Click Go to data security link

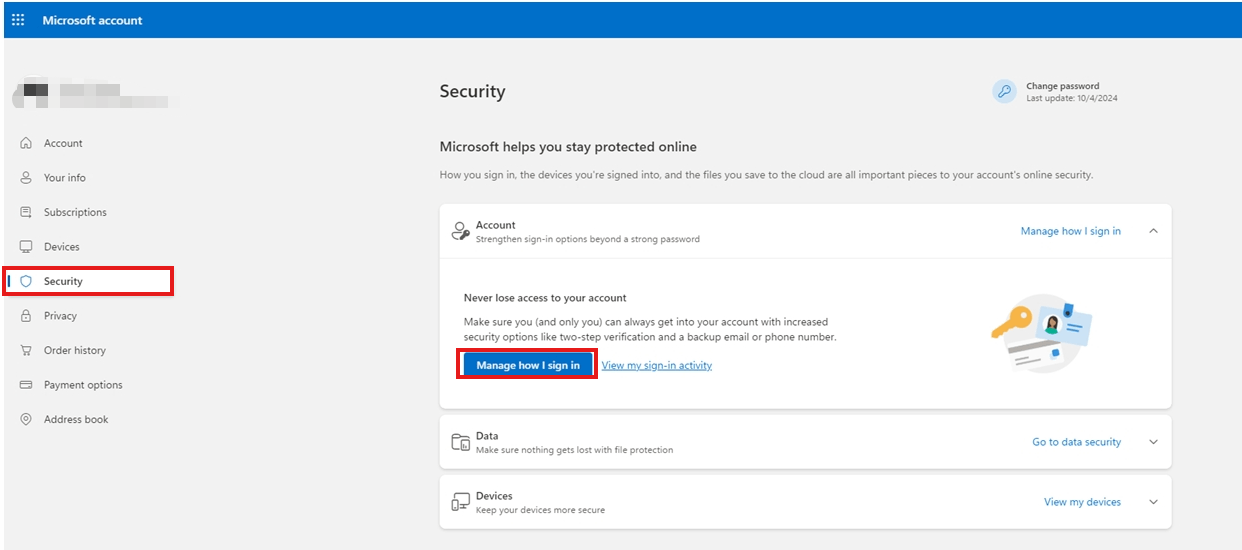pyautogui.click(x=1077, y=442)
